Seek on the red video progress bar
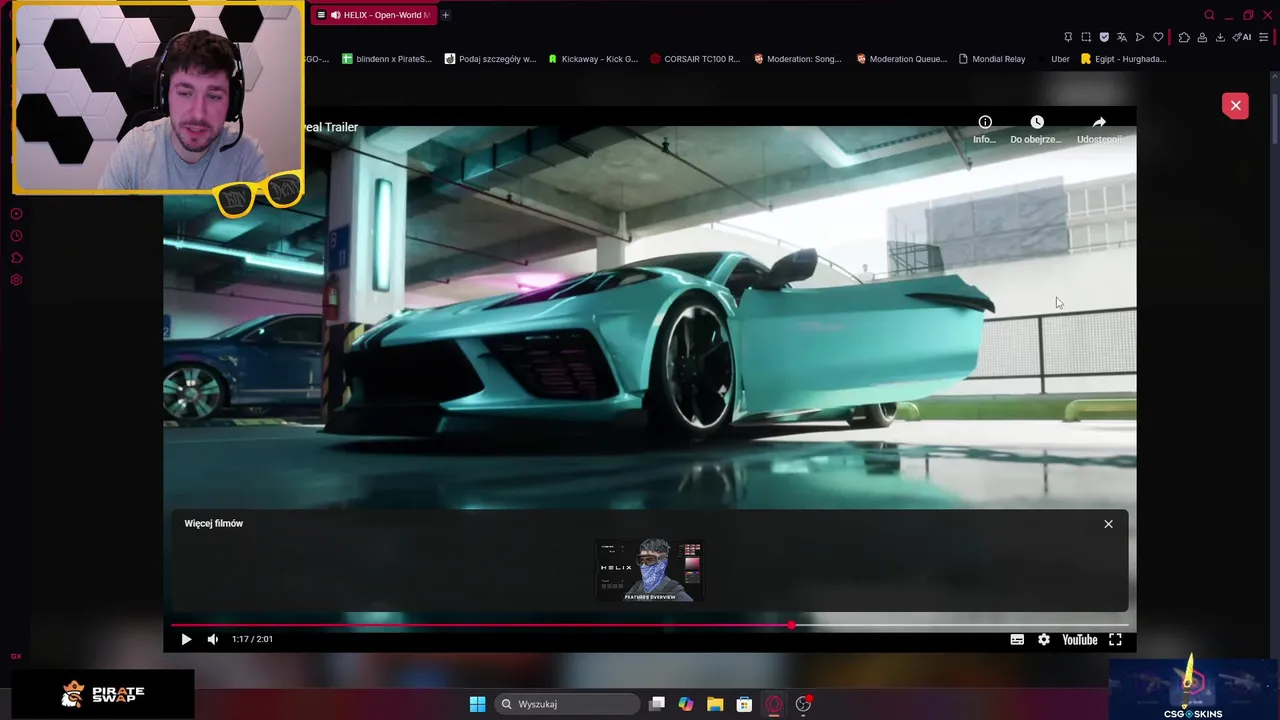Image resolution: width=1280 pixels, height=720 pixels. pyautogui.click(x=650, y=626)
